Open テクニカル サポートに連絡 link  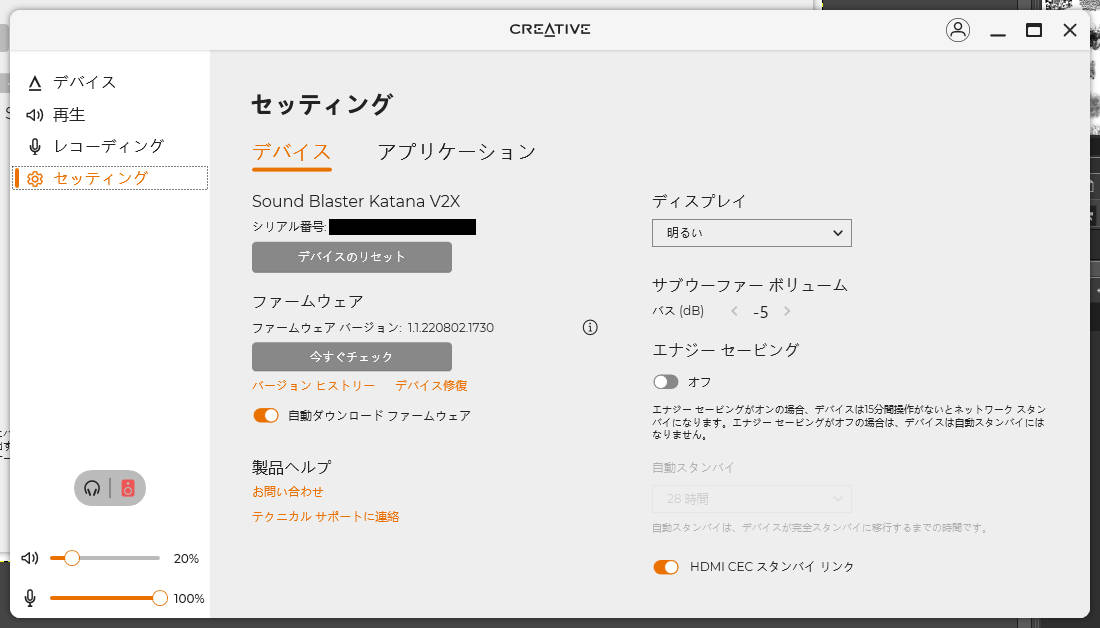(x=326, y=516)
